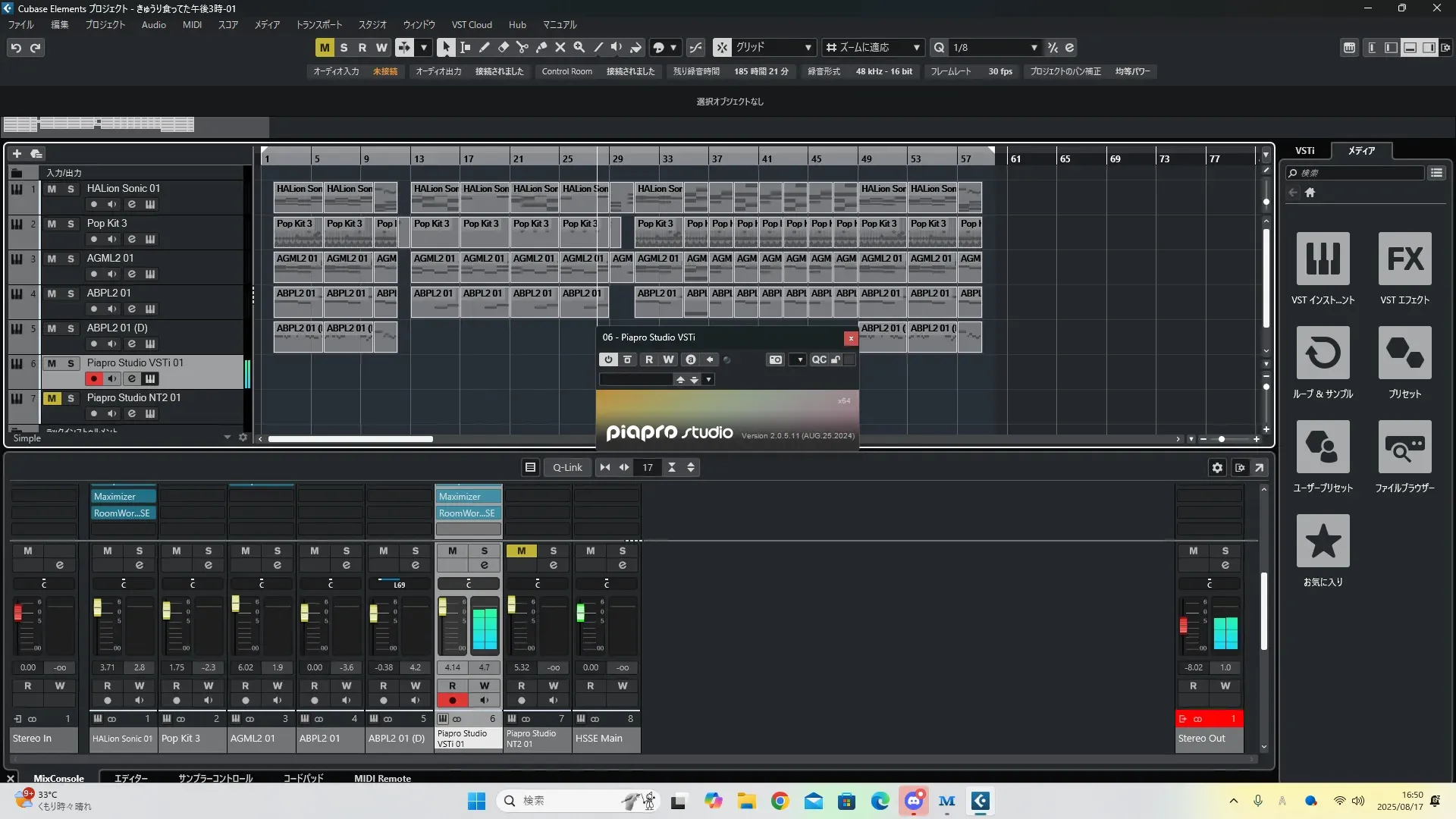Viewport: 1456px width, 819px height.
Task: Select the Glue tool
Action: point(541,48)
